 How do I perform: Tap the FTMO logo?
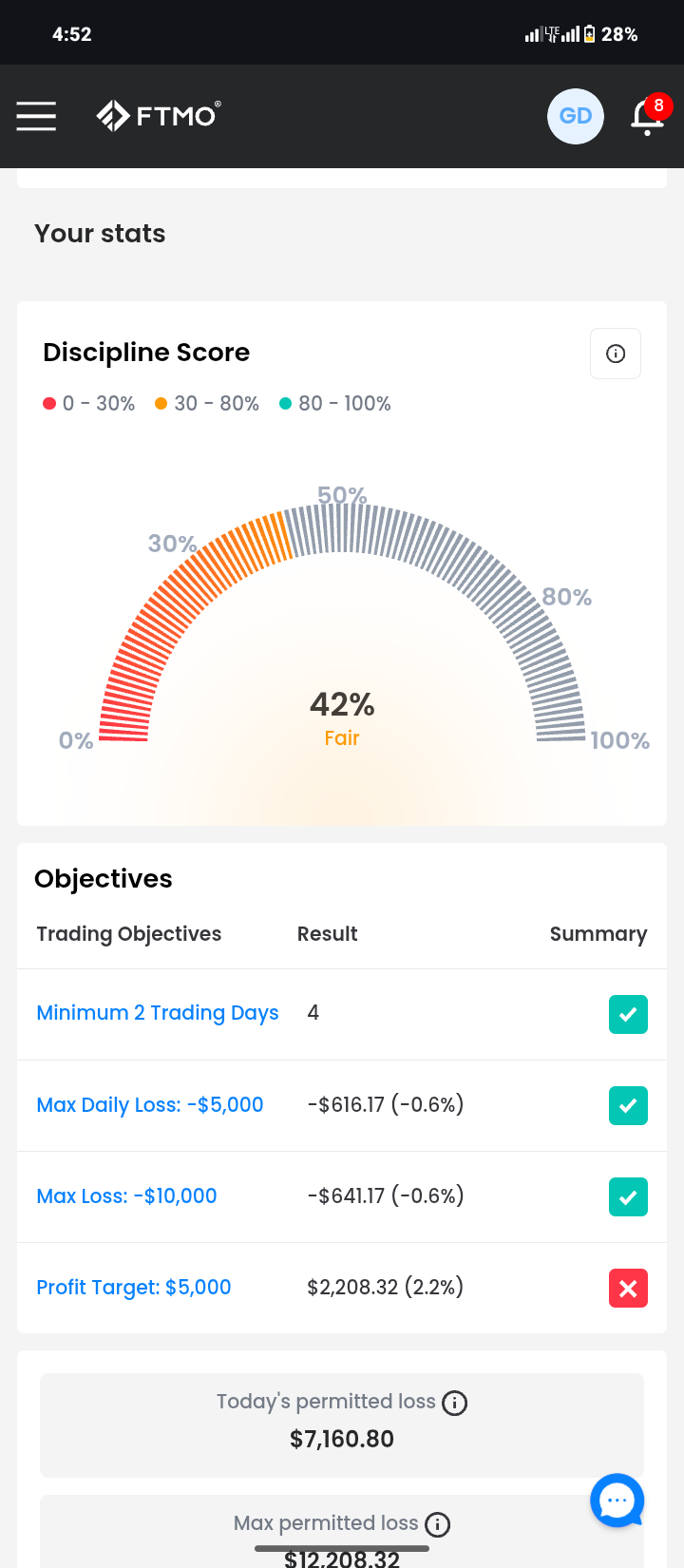pyautogui.click(x=159, y=115)
